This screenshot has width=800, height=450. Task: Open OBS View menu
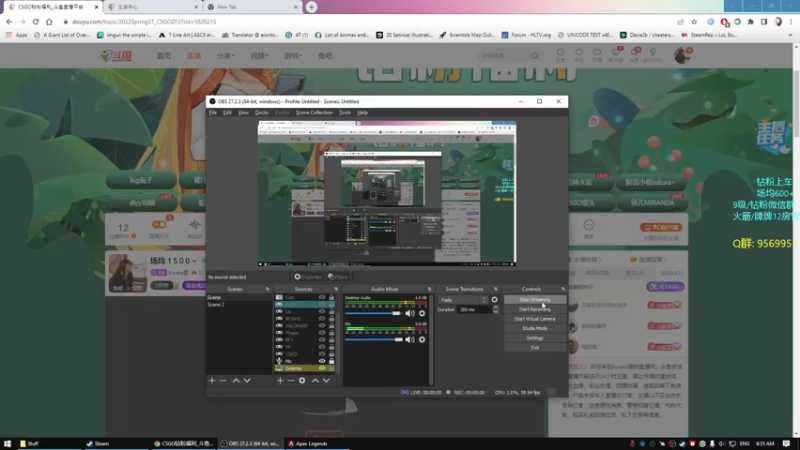pyautogui.click(x=243, y=112)
